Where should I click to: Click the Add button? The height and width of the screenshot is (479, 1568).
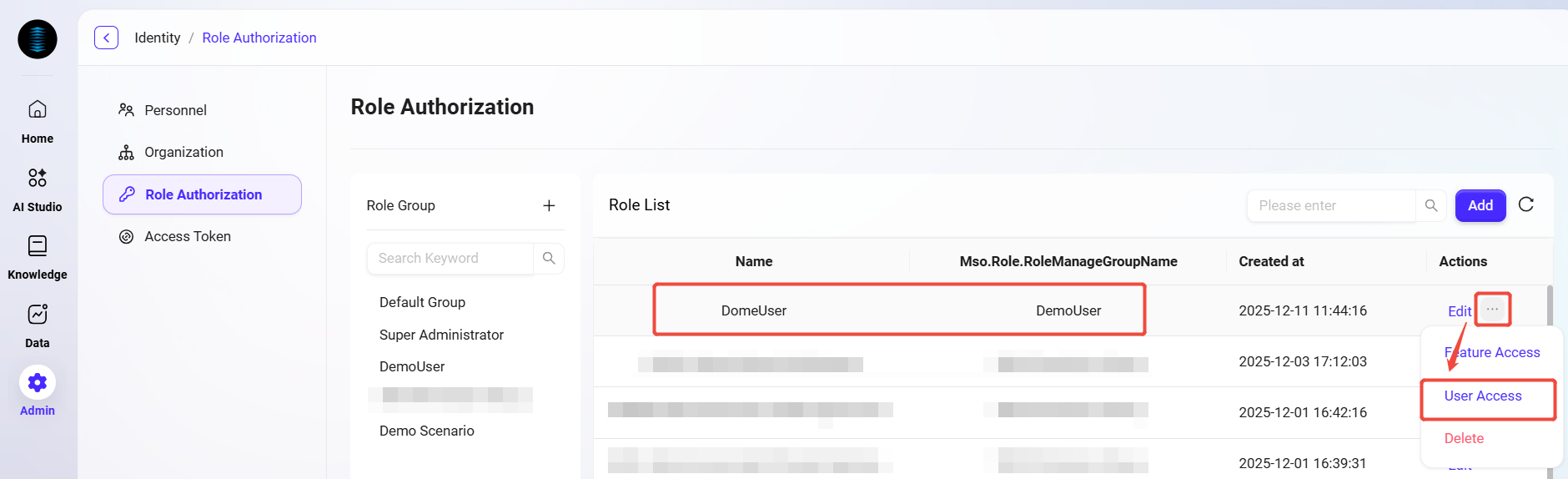point(1480,206)
